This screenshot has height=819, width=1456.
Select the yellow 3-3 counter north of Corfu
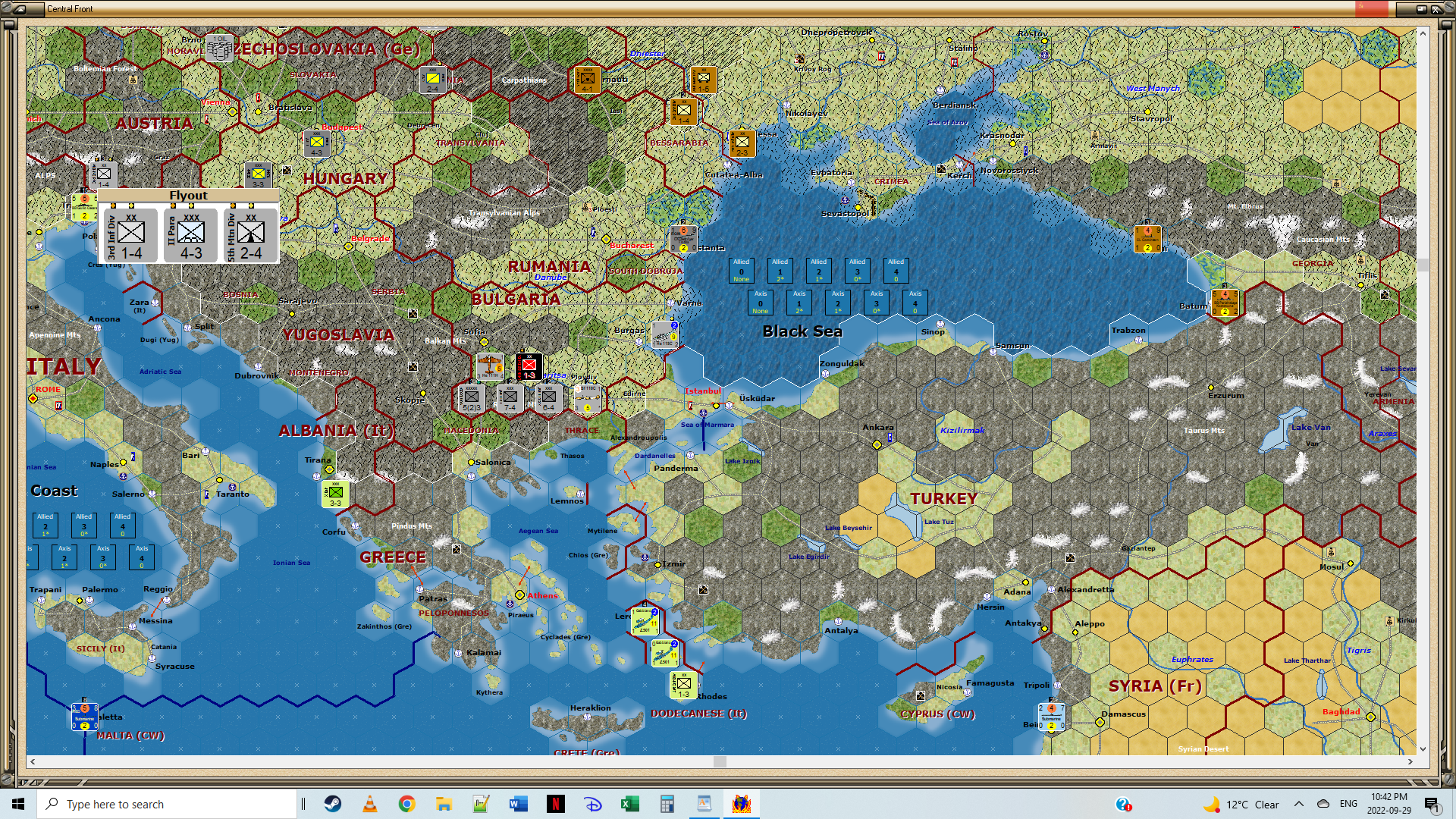(x=335, y=494)
